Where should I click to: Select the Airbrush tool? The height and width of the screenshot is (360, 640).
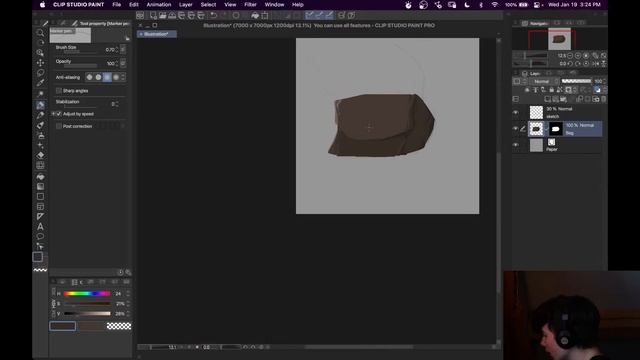coord(40,135)
